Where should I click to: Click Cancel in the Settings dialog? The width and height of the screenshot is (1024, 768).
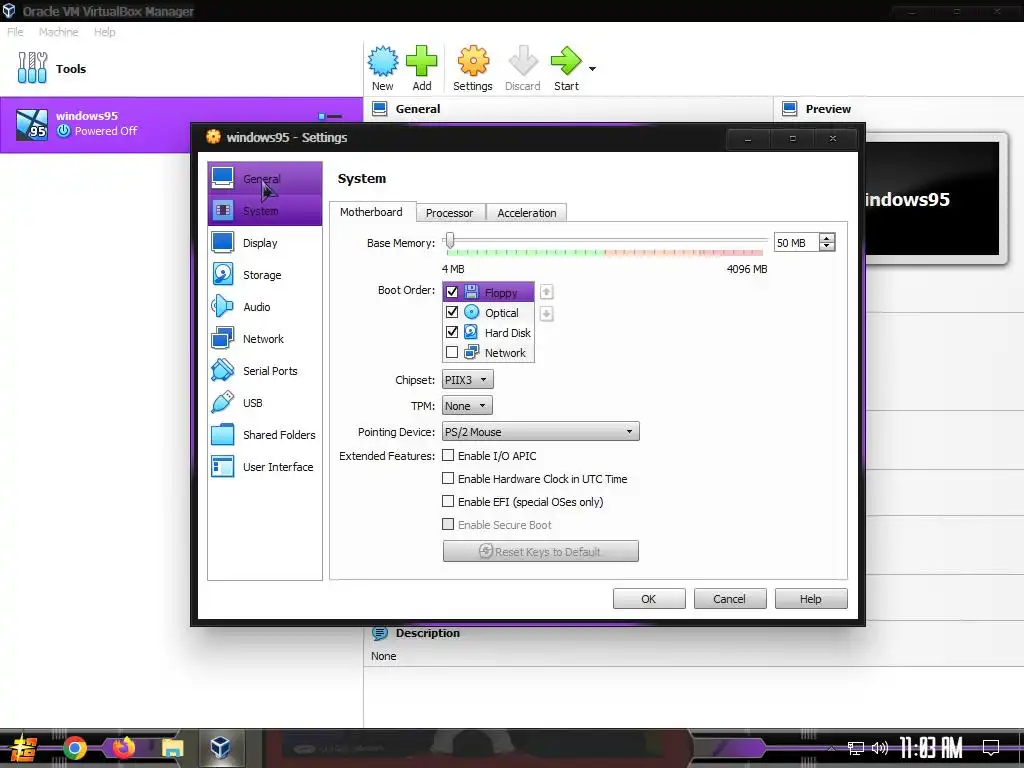pyautogui.click(x=729, y=599)
